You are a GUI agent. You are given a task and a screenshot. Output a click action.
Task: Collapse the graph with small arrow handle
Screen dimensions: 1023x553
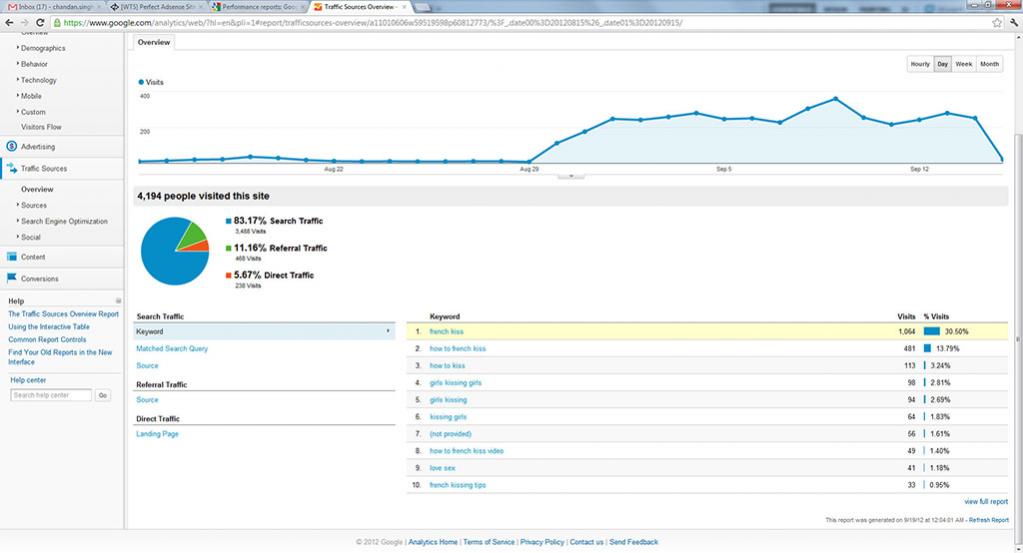pyautogui.click(x=571, y=176)
